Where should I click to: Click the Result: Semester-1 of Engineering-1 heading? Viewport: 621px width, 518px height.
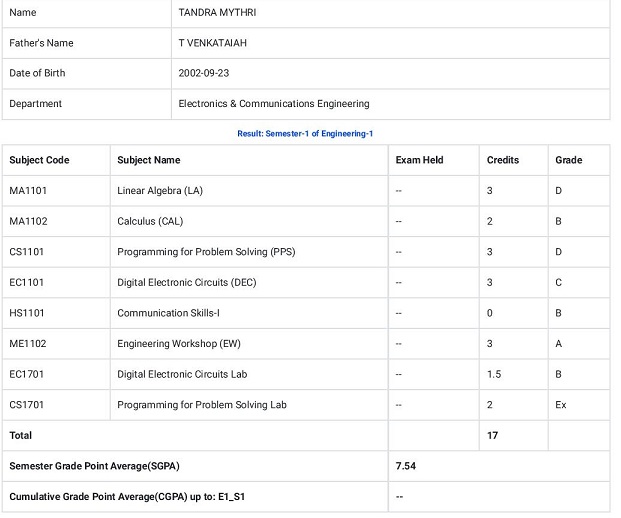305,134
